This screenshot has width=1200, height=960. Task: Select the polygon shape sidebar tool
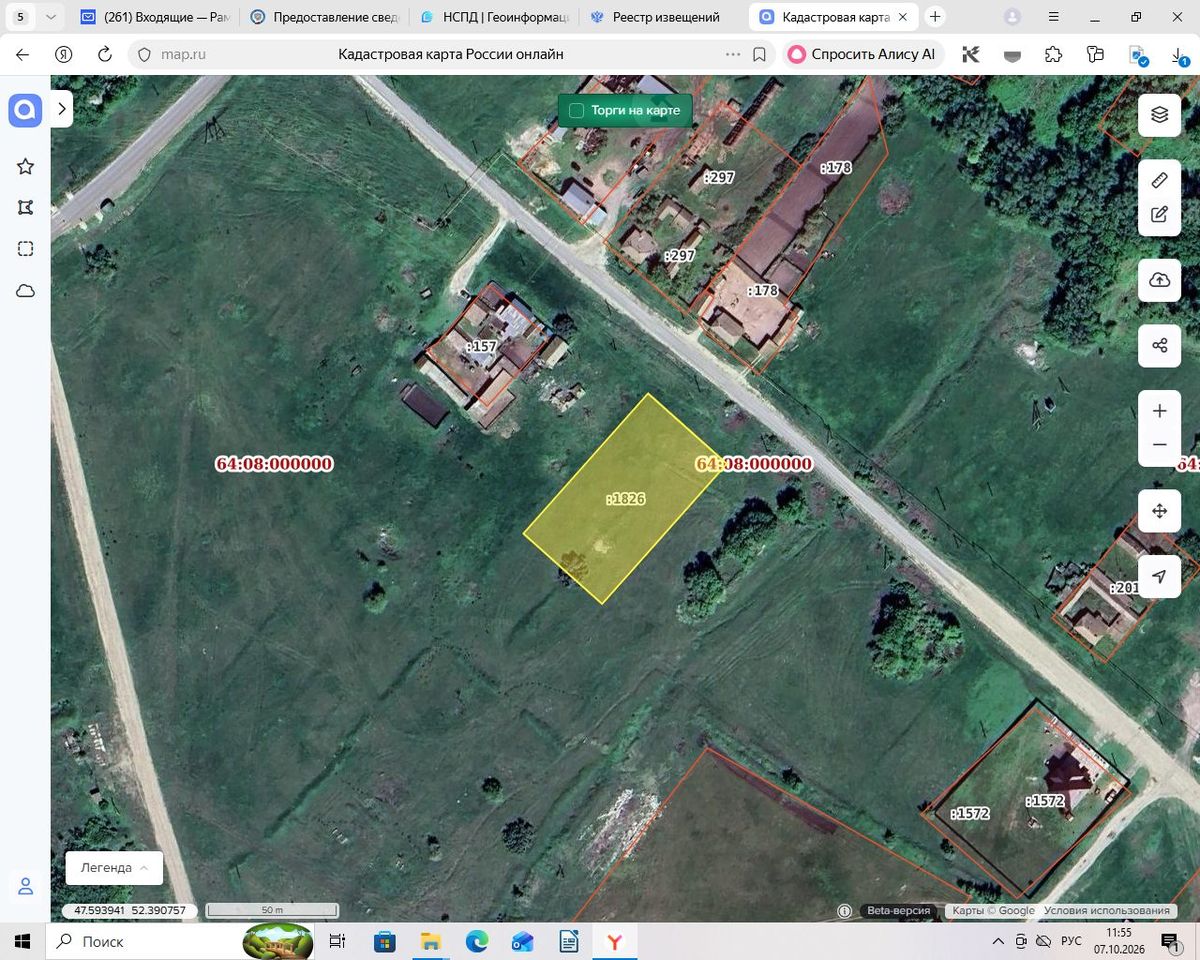click(26, 208)
